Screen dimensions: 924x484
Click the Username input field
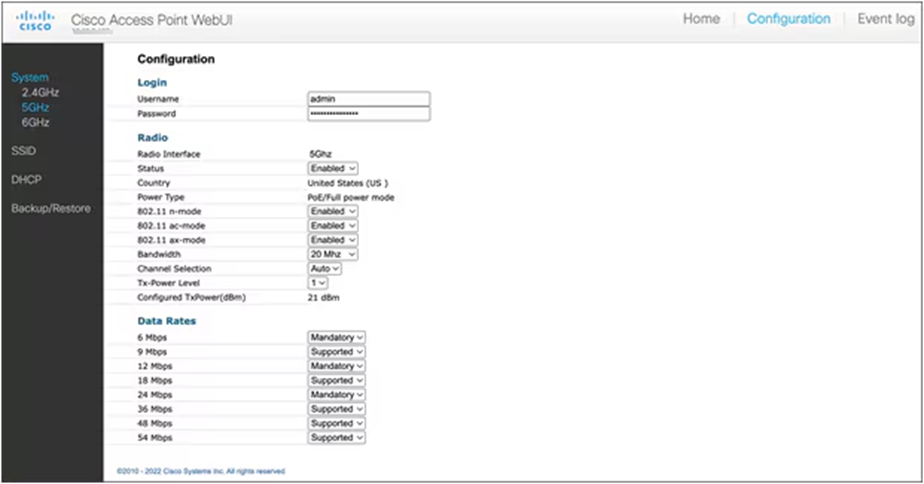pyautogui.click(x=369, y=98)
